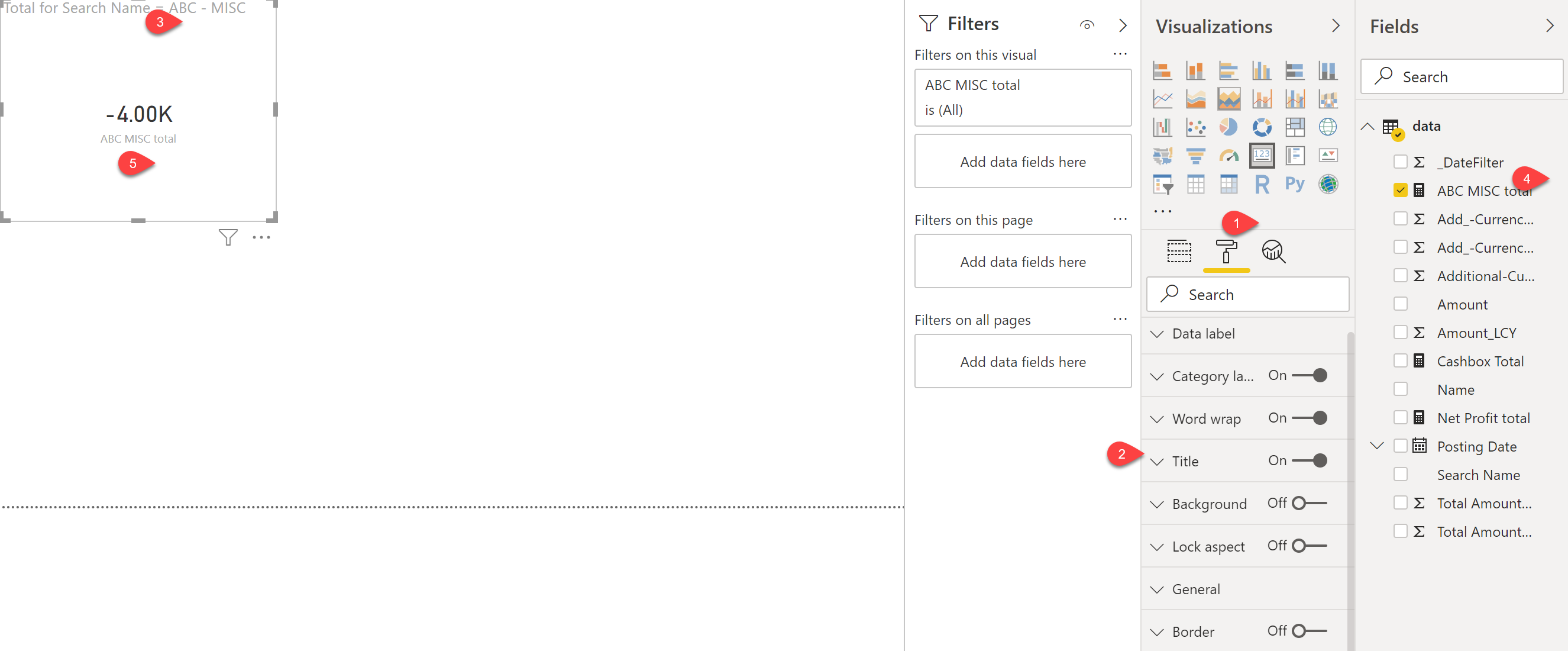1568x651 pixels.
Task: Switch to the Fields tab in Visualizations pane
Action: (1179, 252)
